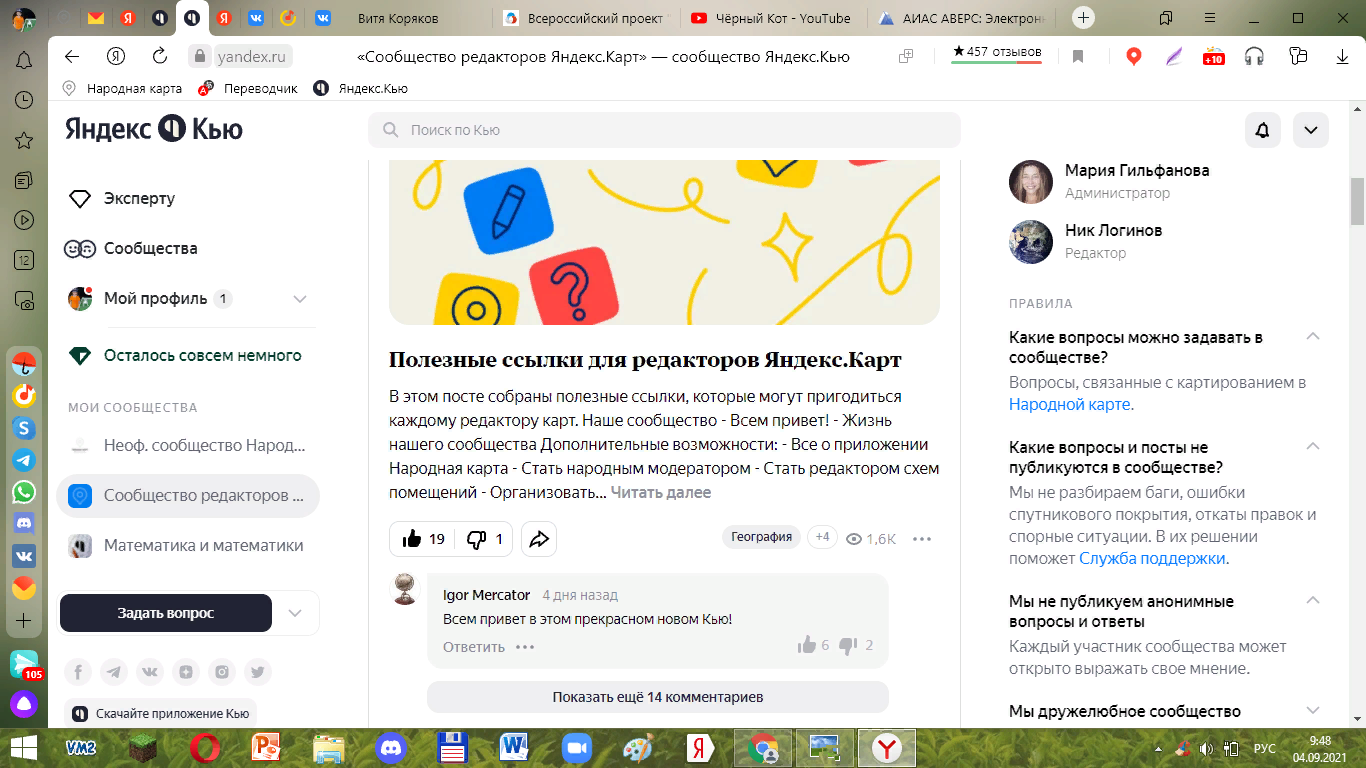The image size is (1366, 768).
Task: Open Zoom from the Windows taskbar
Action: coord(577,747)
